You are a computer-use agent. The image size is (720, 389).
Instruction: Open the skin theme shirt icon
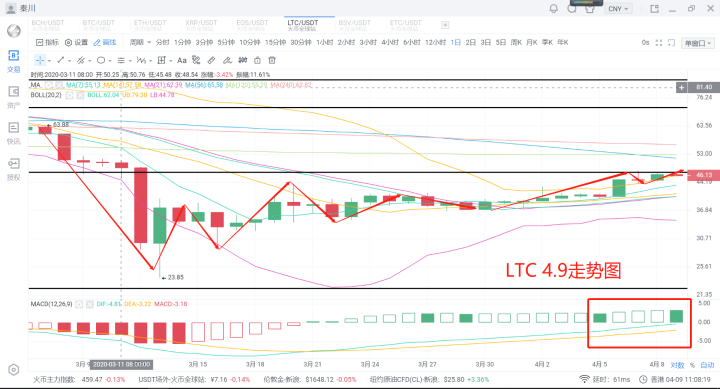tap(590, 8)
